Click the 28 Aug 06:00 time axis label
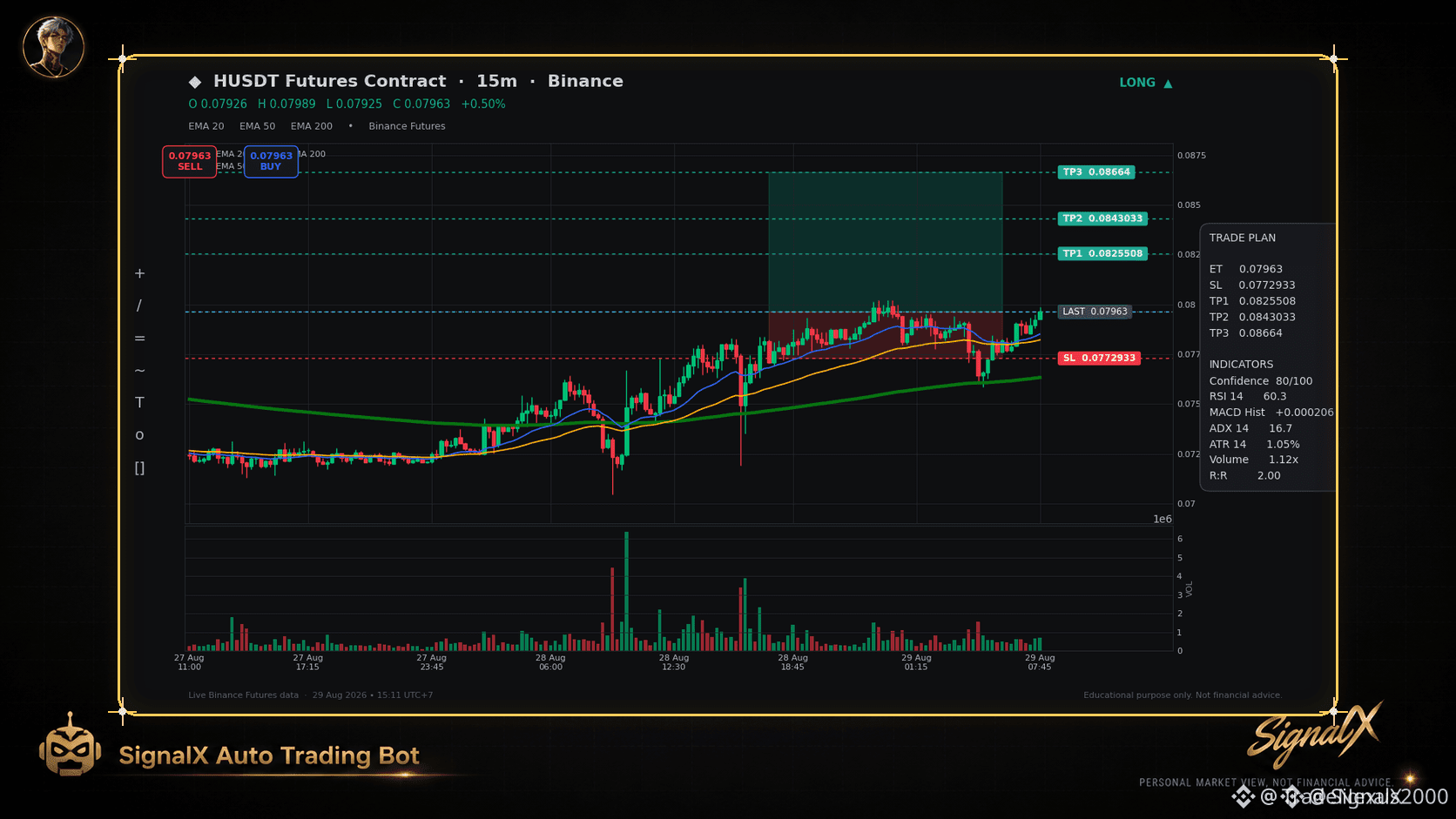Viewport: 1456px width, 819px height. click(x=550, y=662)
